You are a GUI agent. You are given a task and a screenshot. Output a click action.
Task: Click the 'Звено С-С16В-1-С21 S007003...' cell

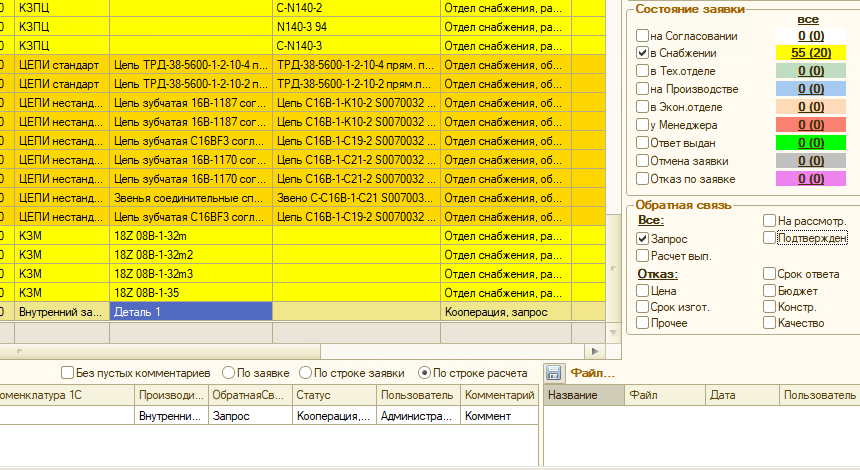[357, 197]
